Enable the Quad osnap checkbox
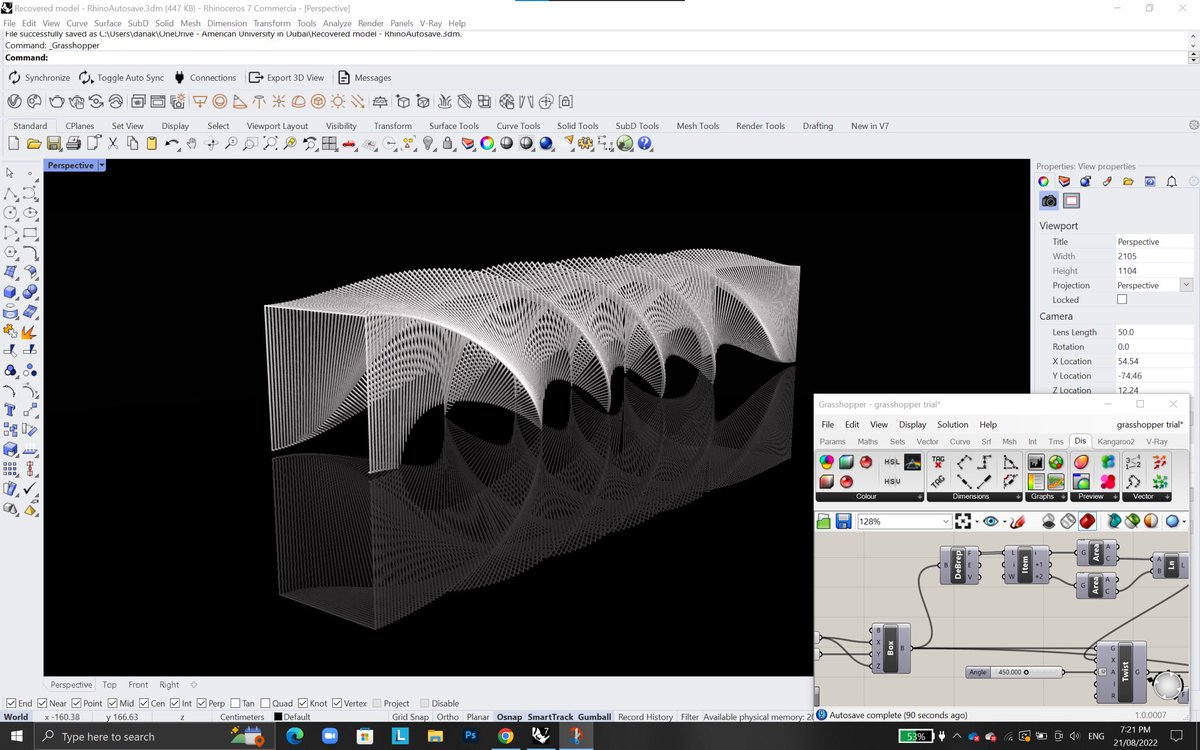The height and width of the screenshot is (750, 1200). click(x=265, y=703)
